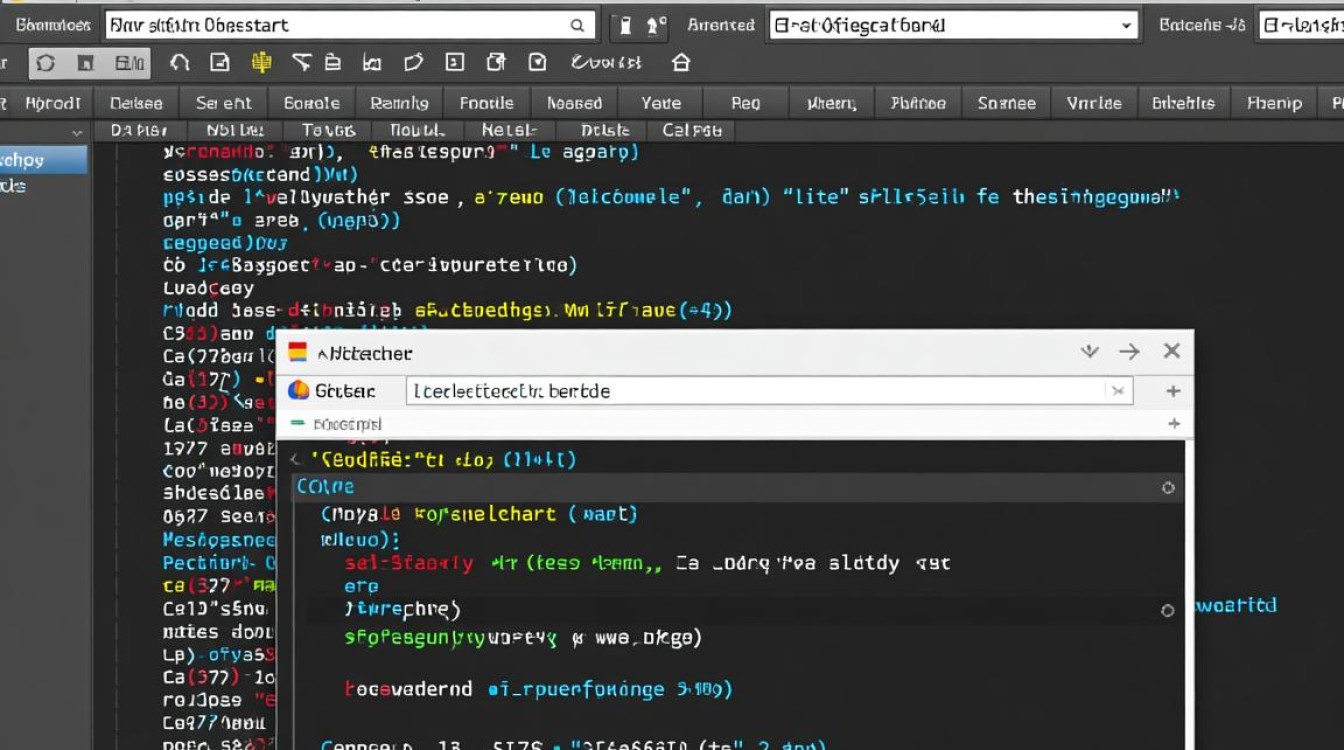The image size is (1344, 750).
Task: Click the round multicolor icon beside popup search
Action: pyautogui.click(x=298, y=391)
